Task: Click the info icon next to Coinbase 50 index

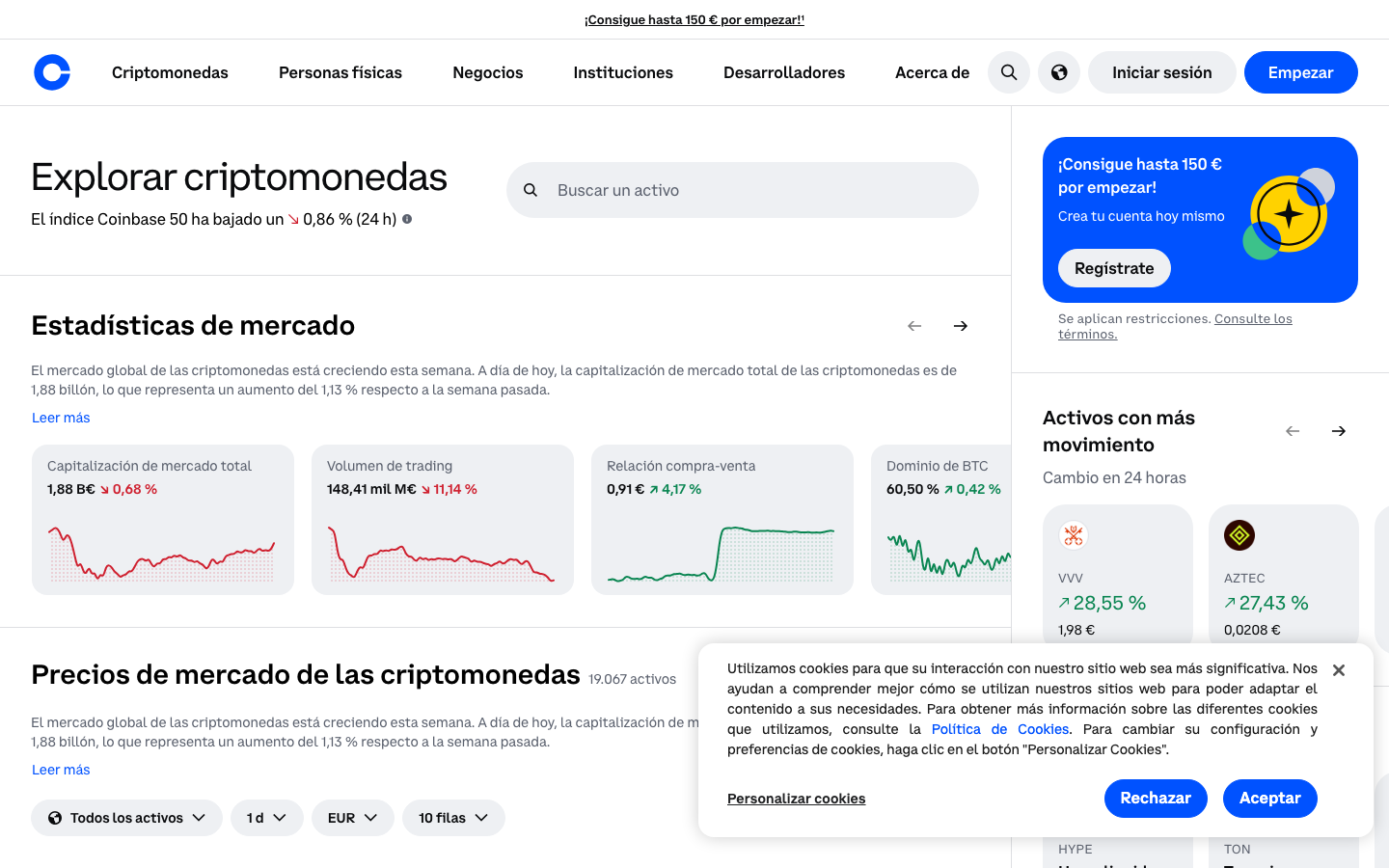Action: [406, 219]
